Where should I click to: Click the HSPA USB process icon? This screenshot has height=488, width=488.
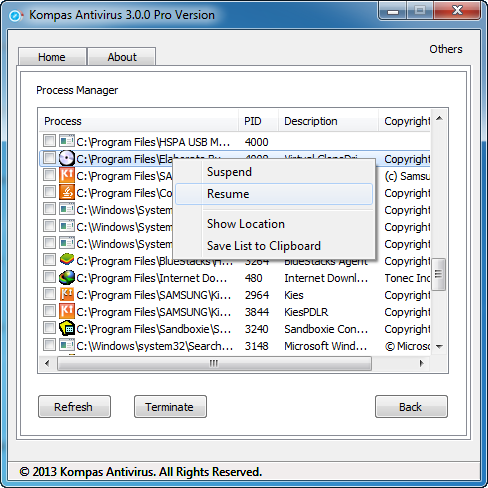coord(67,141)
